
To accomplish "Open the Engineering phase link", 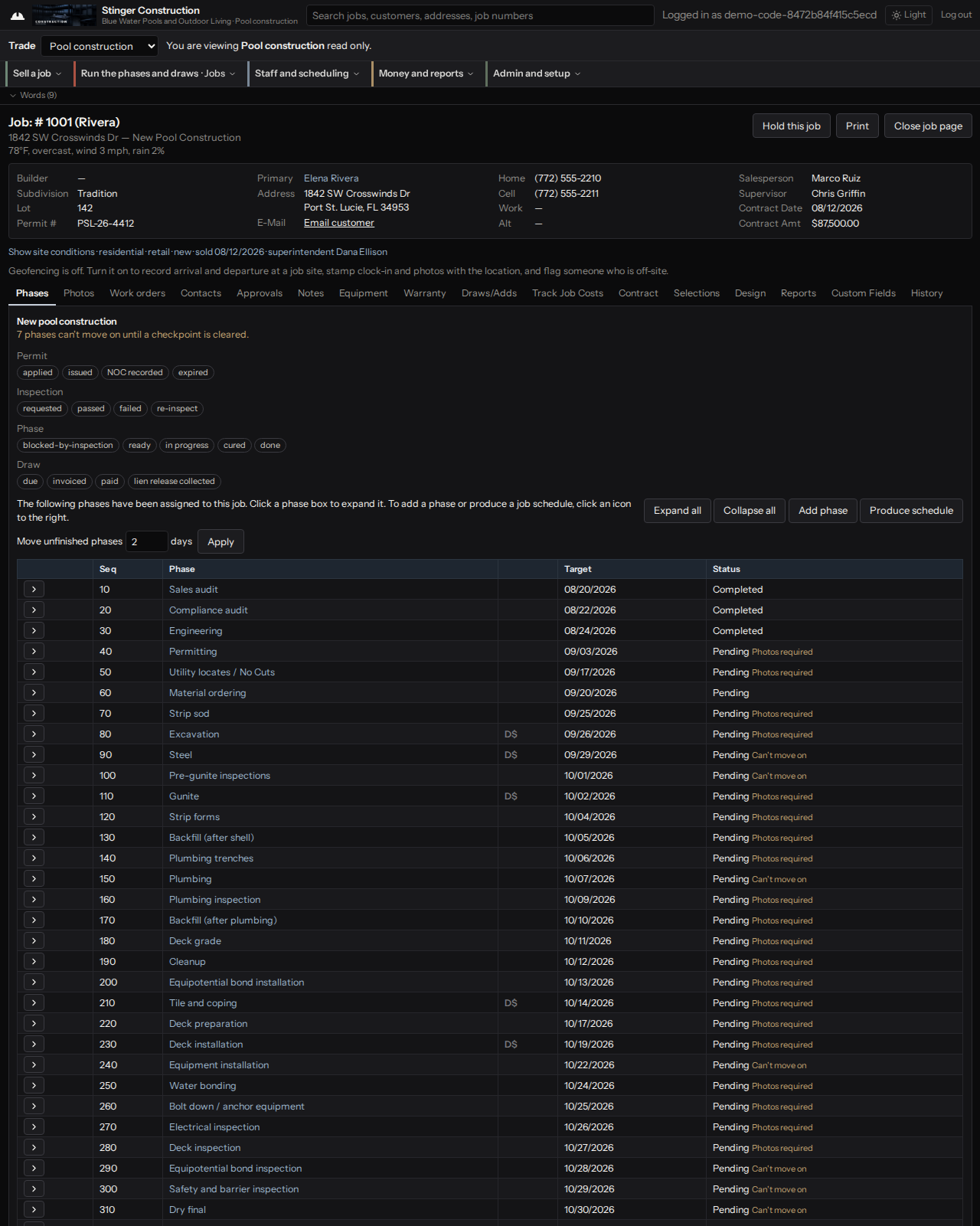I will pyautogui.click(x=196, y=631).
